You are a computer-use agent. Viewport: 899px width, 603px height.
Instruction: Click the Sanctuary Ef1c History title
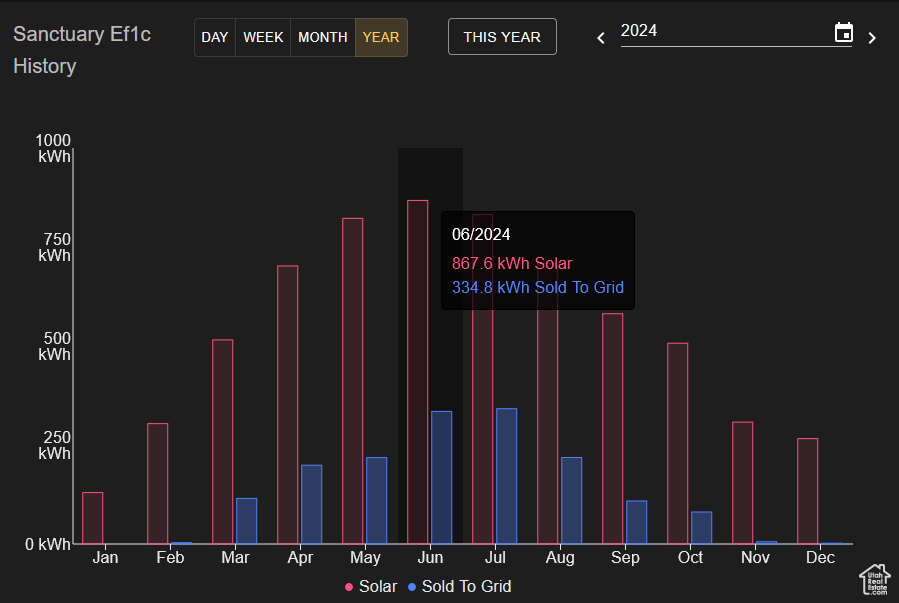click(x=82, y=50)
